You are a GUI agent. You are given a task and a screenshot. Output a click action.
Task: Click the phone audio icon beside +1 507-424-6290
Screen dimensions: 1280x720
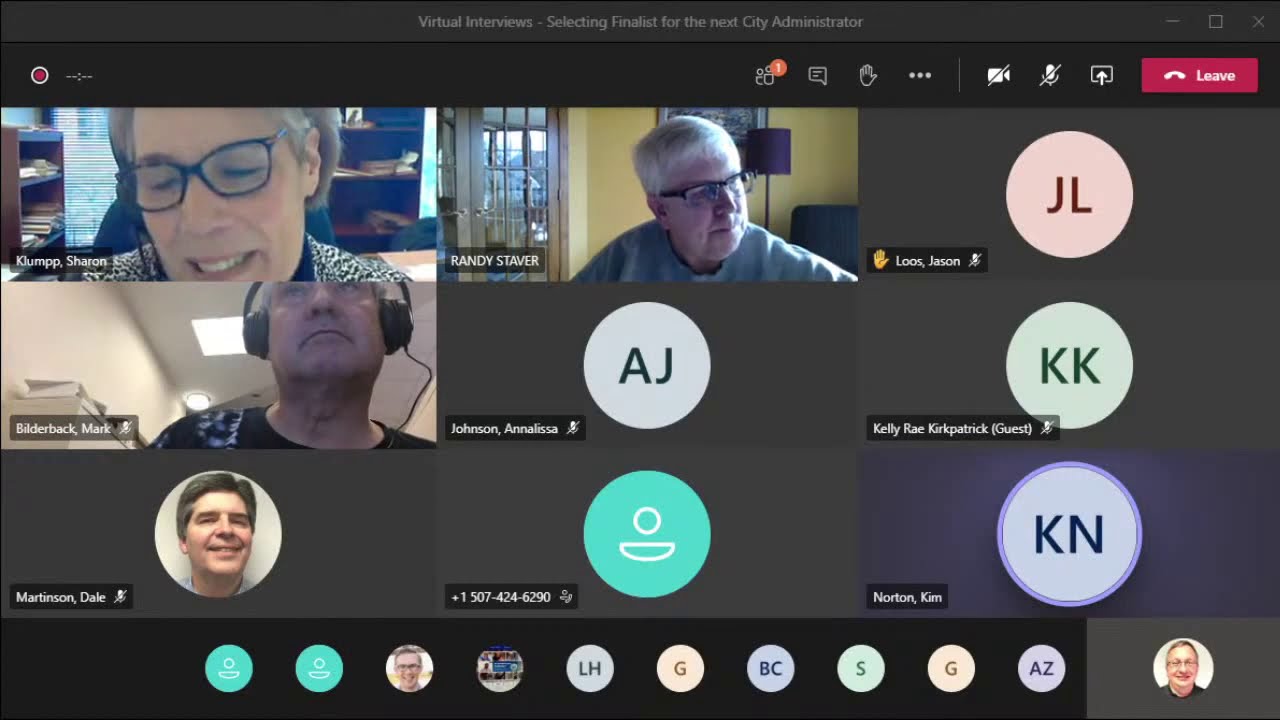click(566, 597)
